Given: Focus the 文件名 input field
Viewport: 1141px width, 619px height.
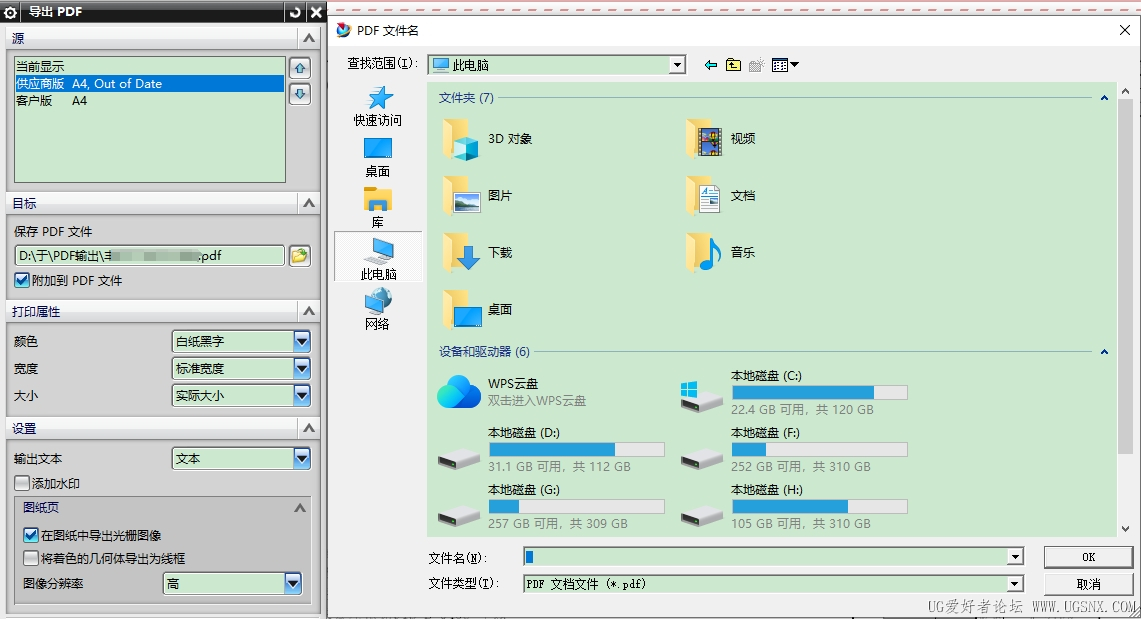Looking at the screenshot, I should [766, 557].
